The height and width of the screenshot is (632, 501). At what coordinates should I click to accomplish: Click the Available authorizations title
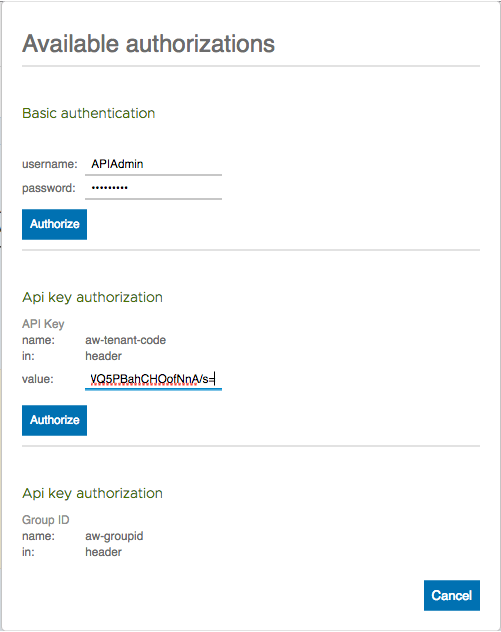[148, 44]
